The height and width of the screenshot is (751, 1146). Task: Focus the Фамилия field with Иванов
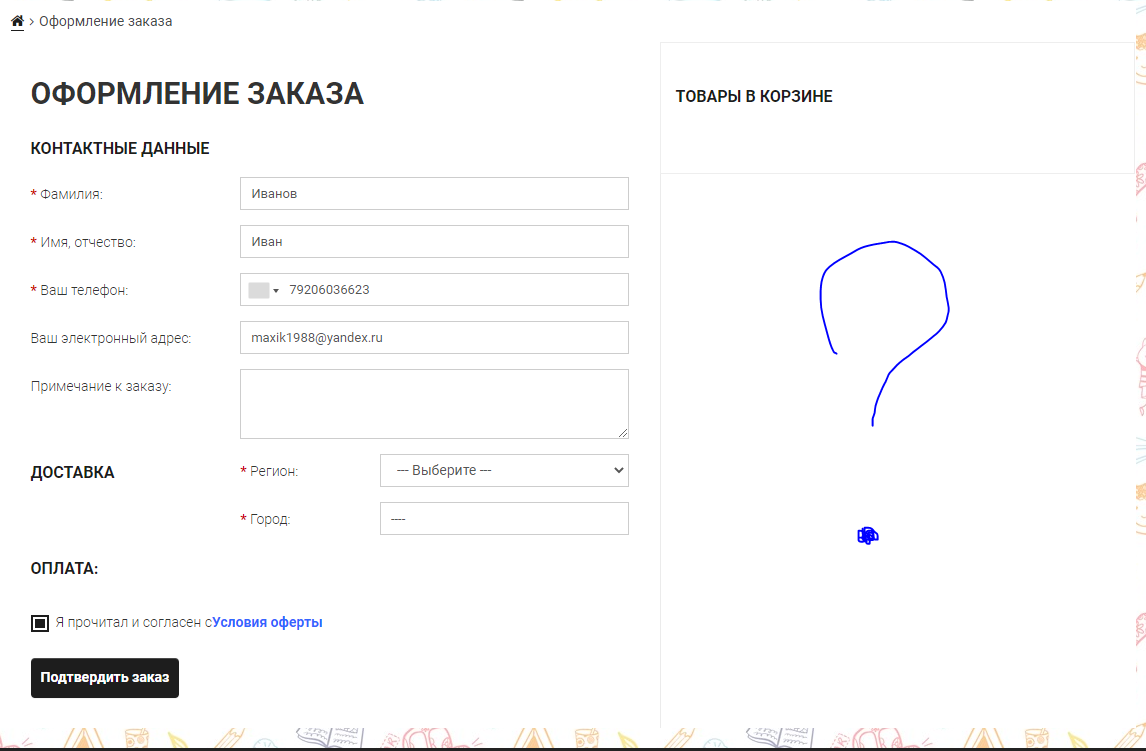click(434, 194)
